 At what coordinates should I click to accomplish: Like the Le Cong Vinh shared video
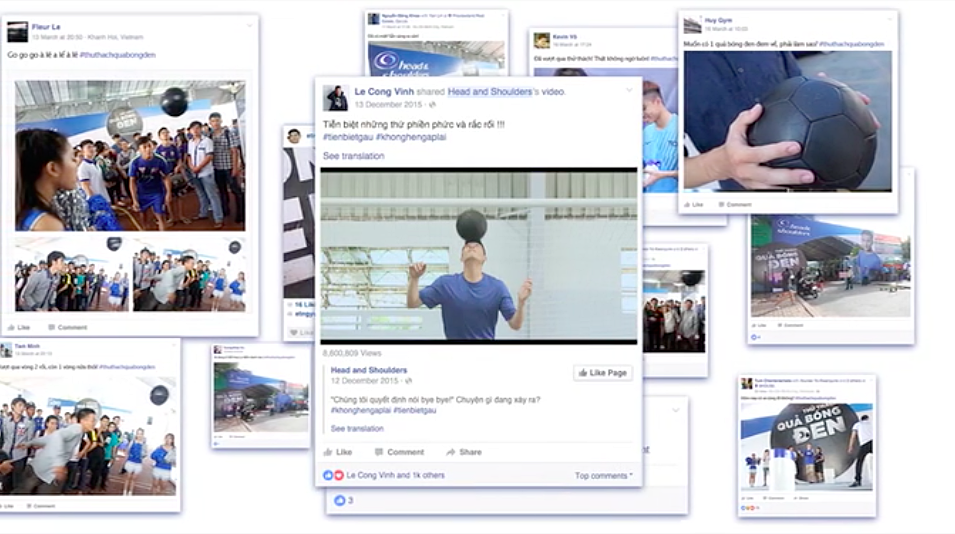(x=338, y=452)
